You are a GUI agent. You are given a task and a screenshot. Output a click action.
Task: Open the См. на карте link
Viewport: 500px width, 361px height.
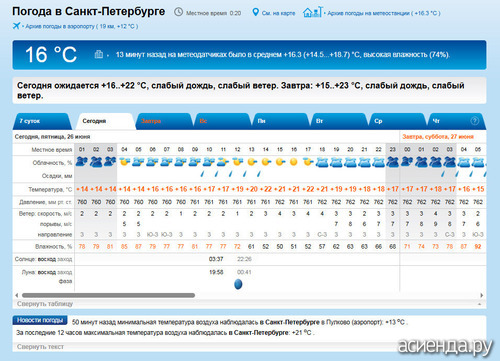click(278, 13)
